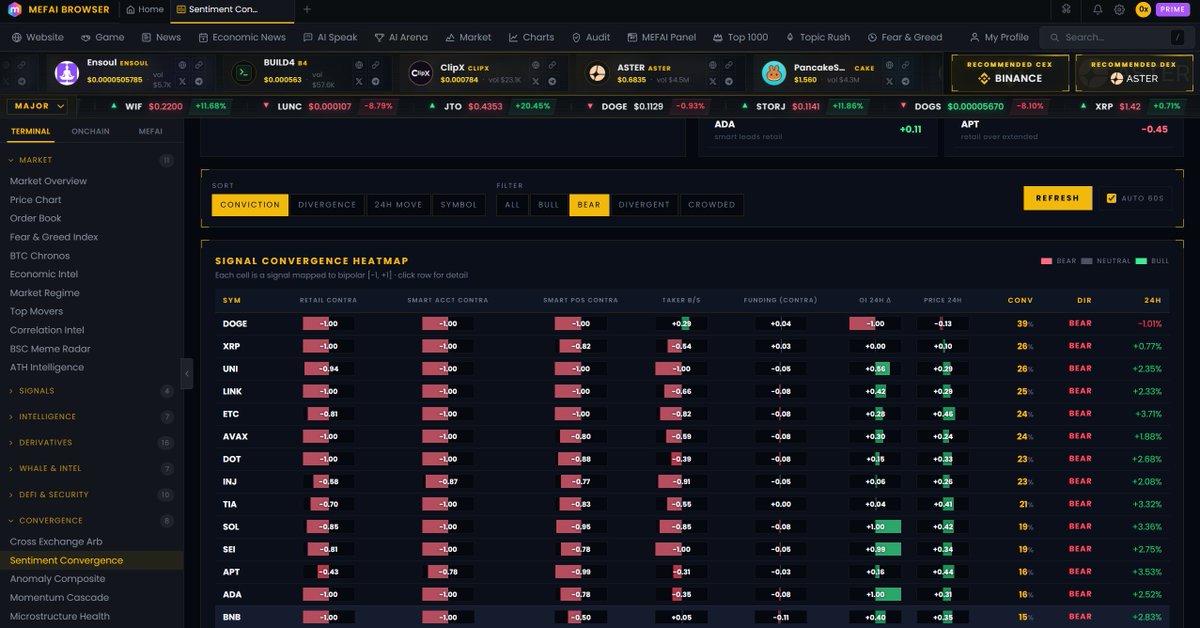Click the PRIME badge
Screen dimensions: 1200x628
point(1172,9)
